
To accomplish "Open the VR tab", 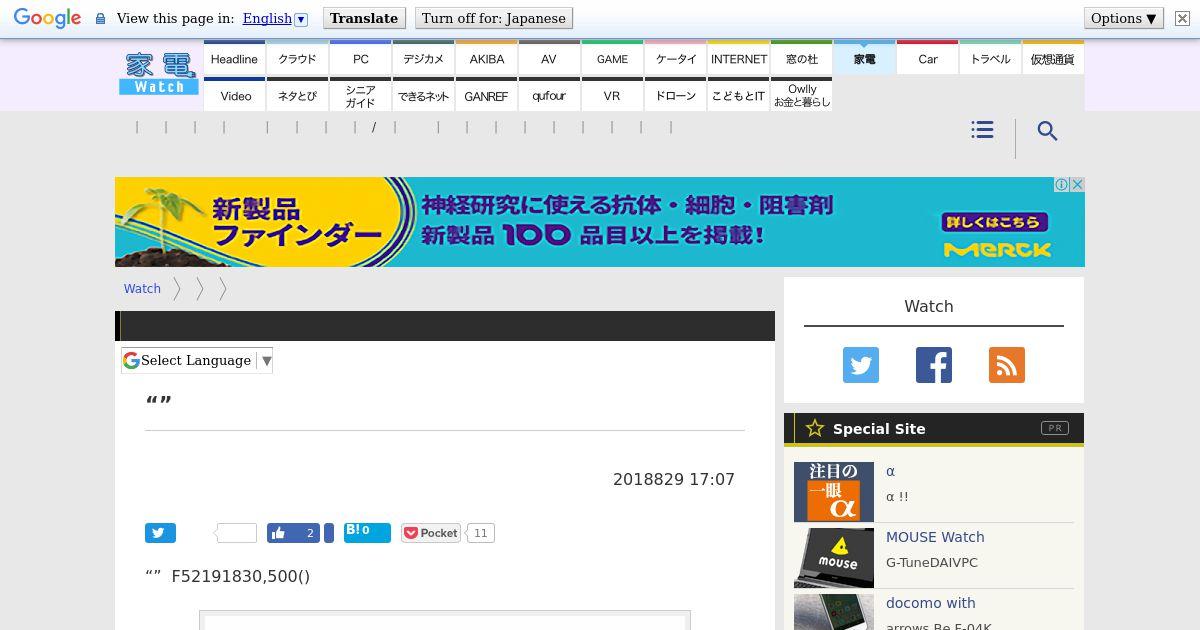I will pyautogui.click(x=612, y=95).
